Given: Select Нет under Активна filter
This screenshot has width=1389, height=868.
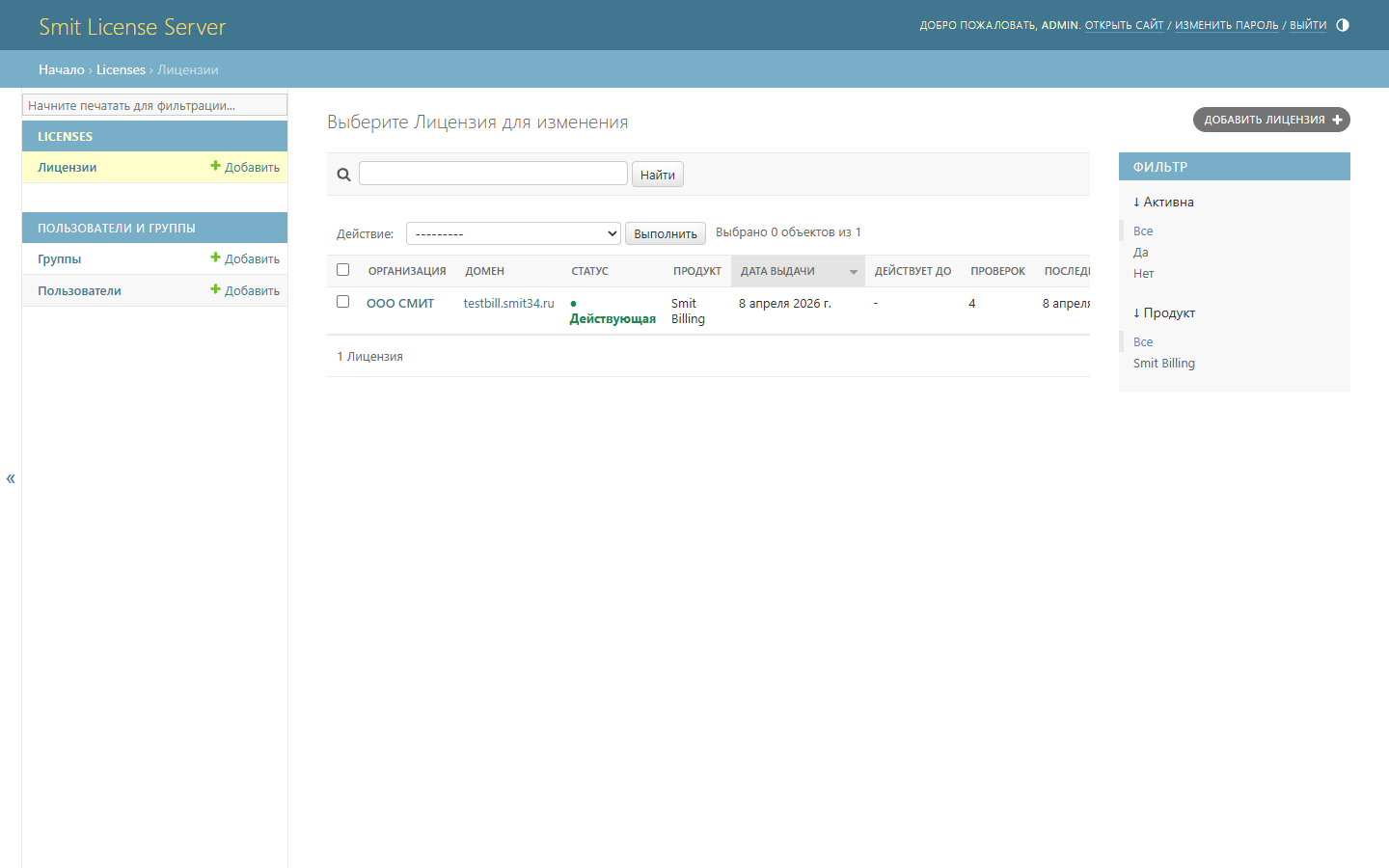Looking at the screenshot, I should click(x=1144, y=273).
